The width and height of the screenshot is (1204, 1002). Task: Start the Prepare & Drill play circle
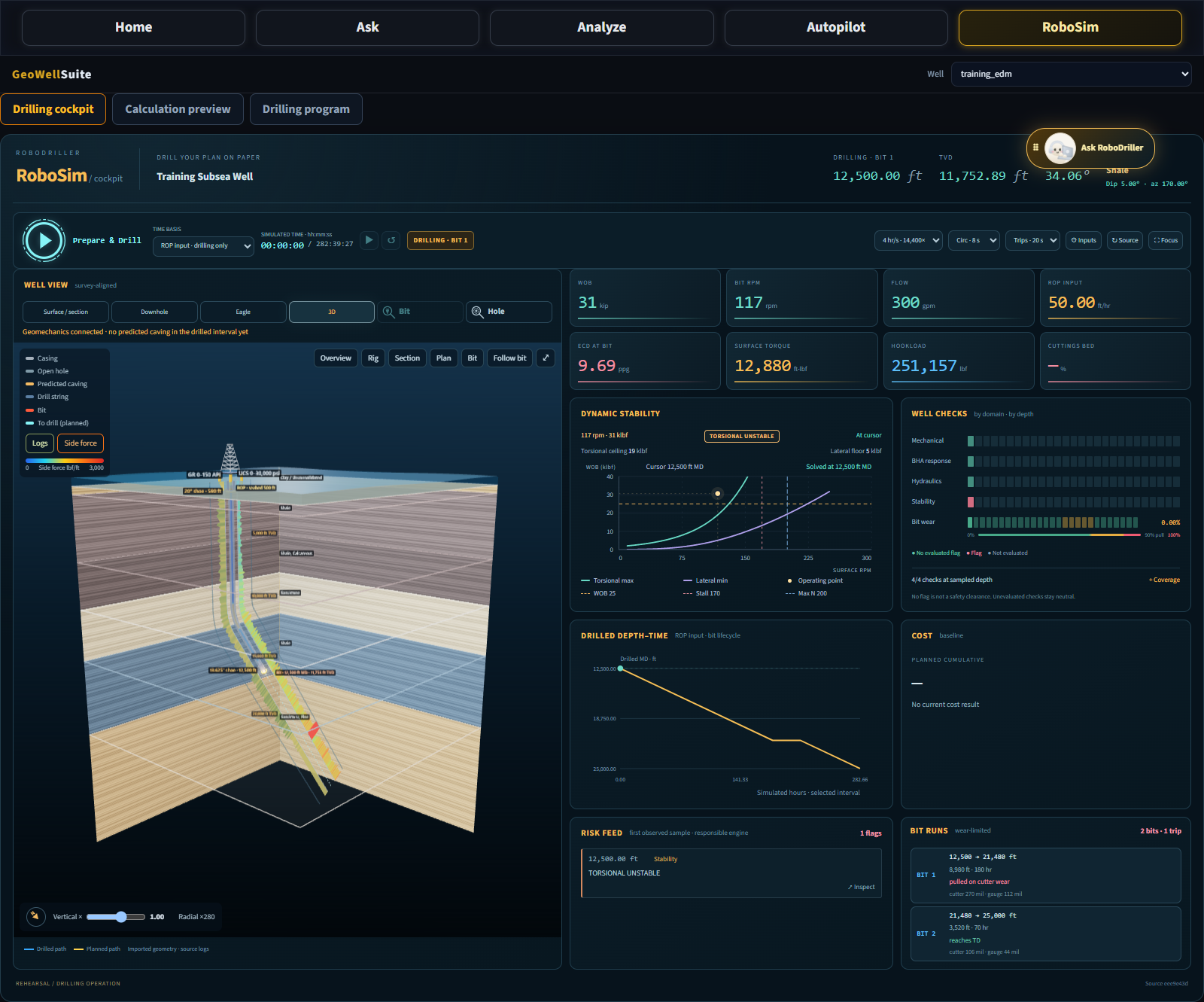coord(44,240)
